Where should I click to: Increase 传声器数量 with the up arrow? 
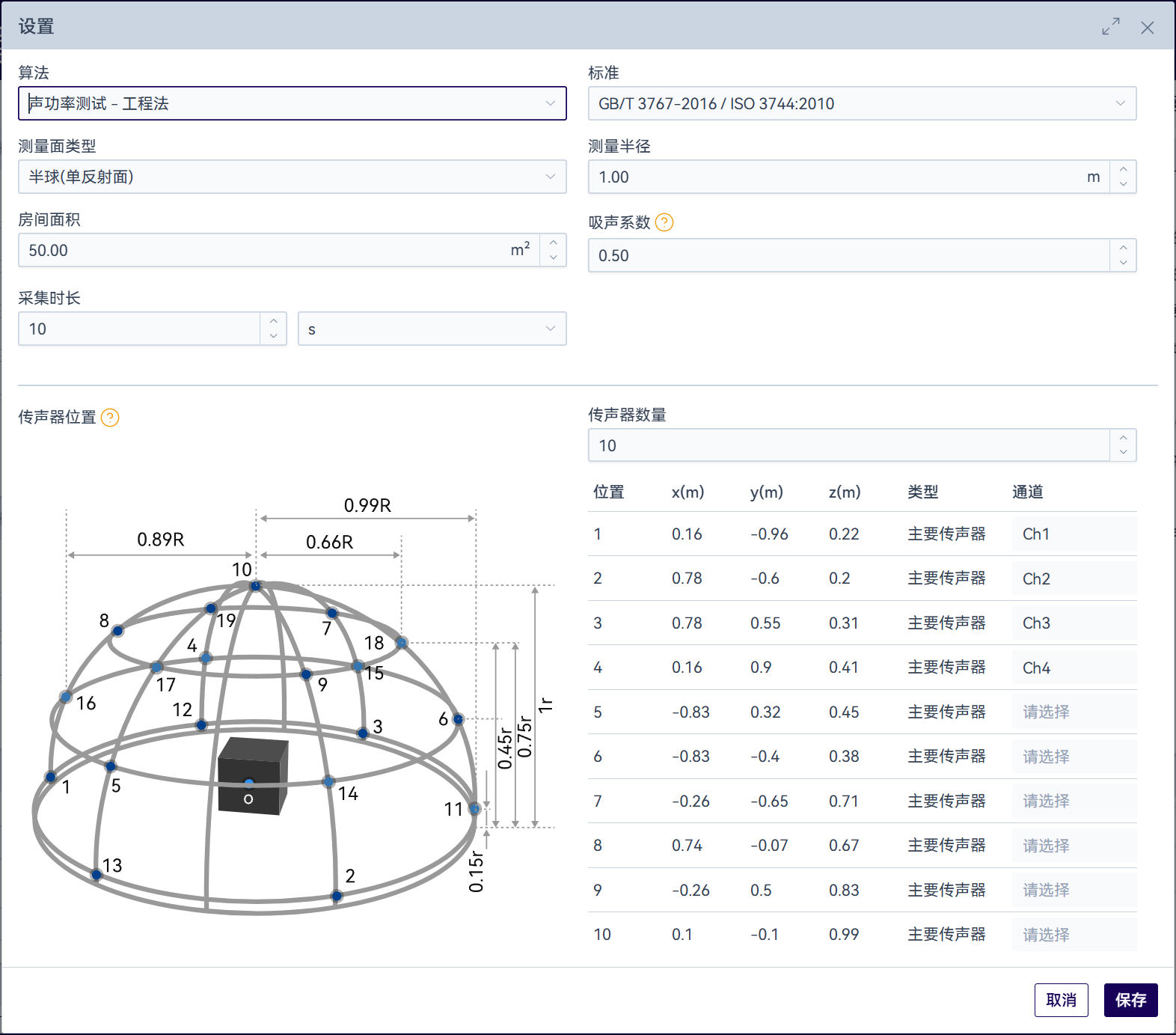coord(1123,439)
